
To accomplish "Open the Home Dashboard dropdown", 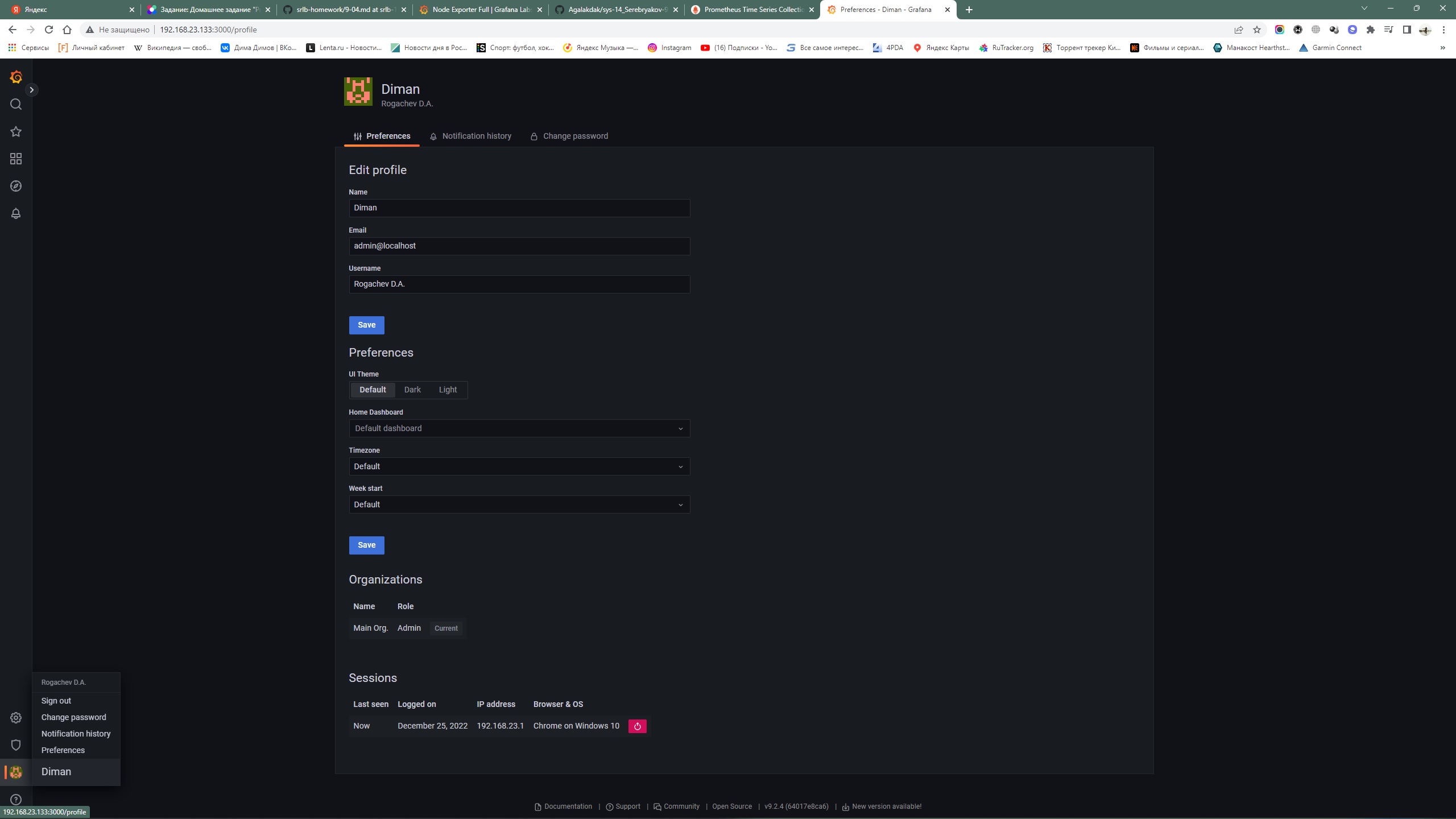I will click(518, 428).
